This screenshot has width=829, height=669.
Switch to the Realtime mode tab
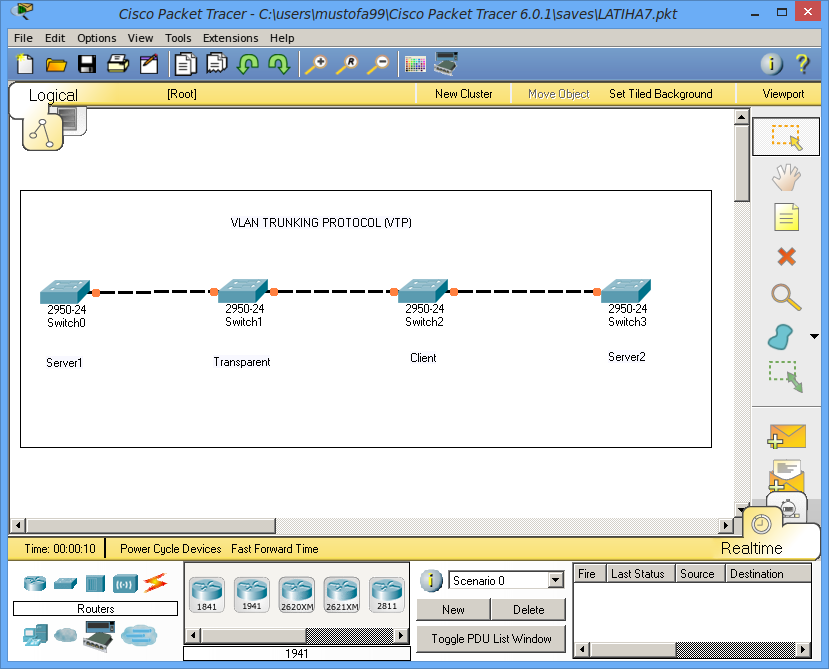click(x=751, y=548)
